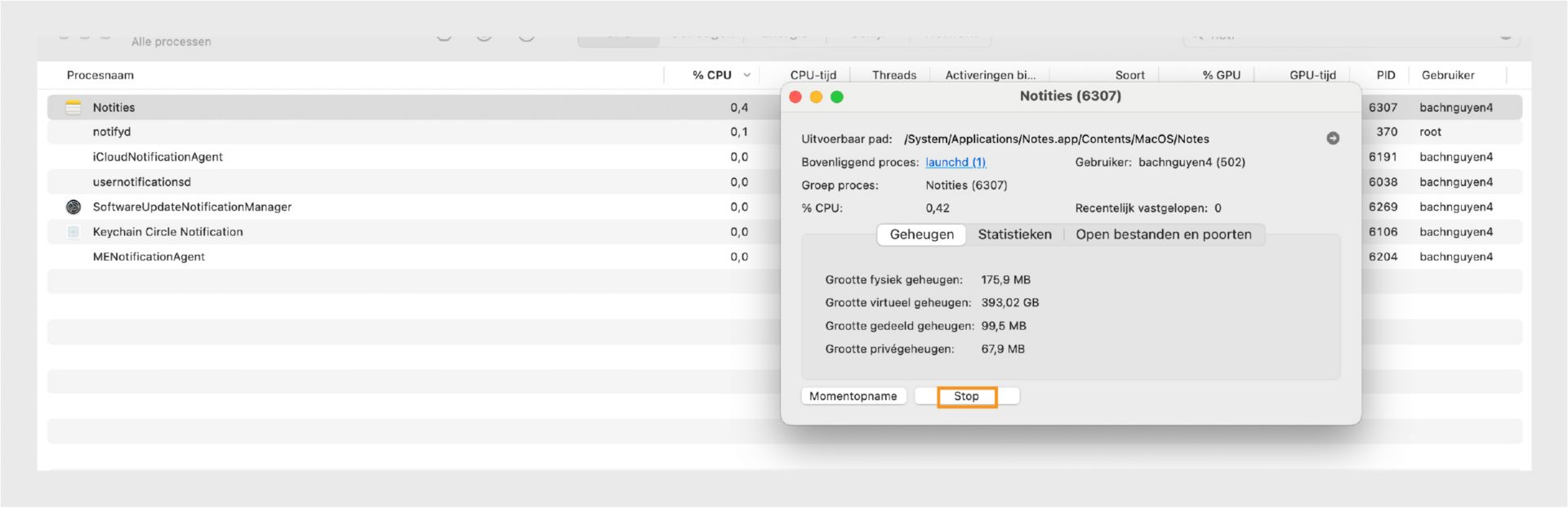
Task: Select the iCloudNotificationAgent process
Action: pyautogui.click(x=784, y=157)
